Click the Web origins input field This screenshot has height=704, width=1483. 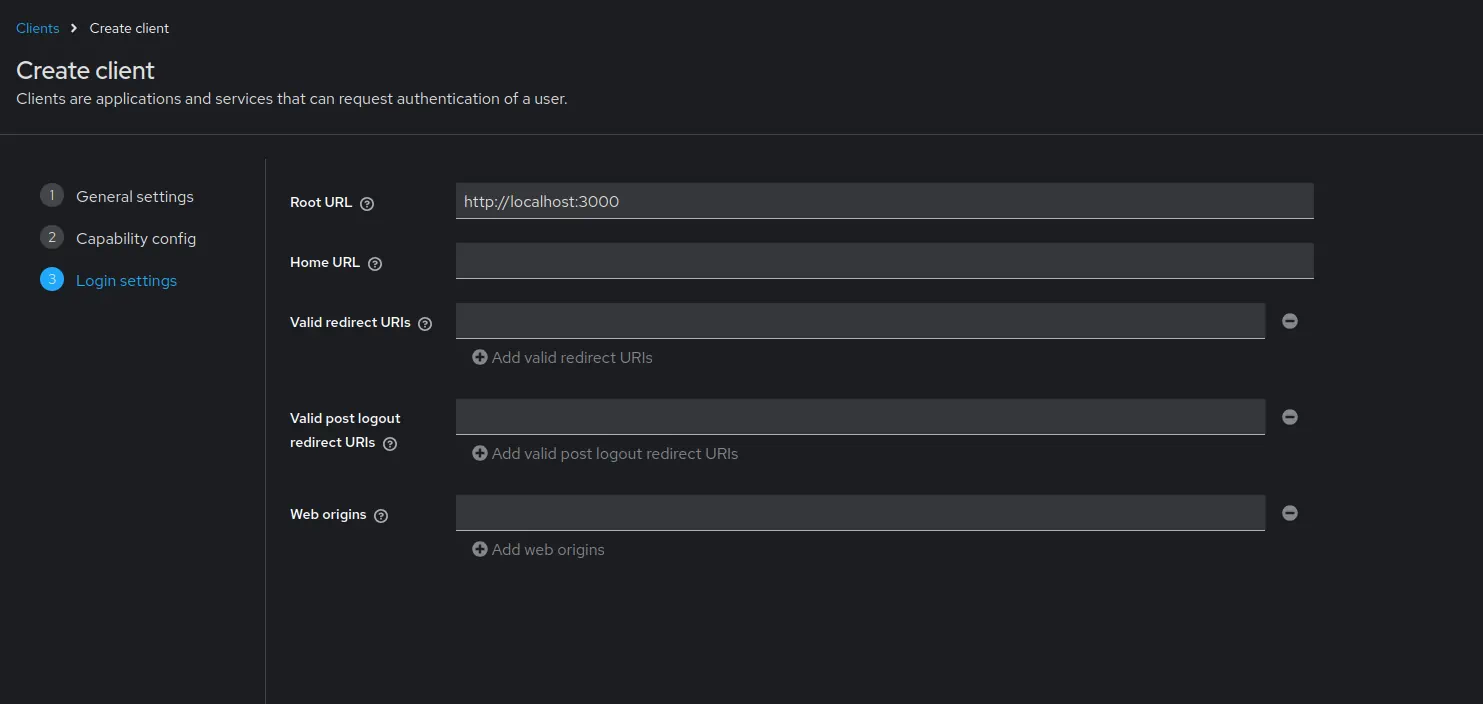tap(860, 513)
